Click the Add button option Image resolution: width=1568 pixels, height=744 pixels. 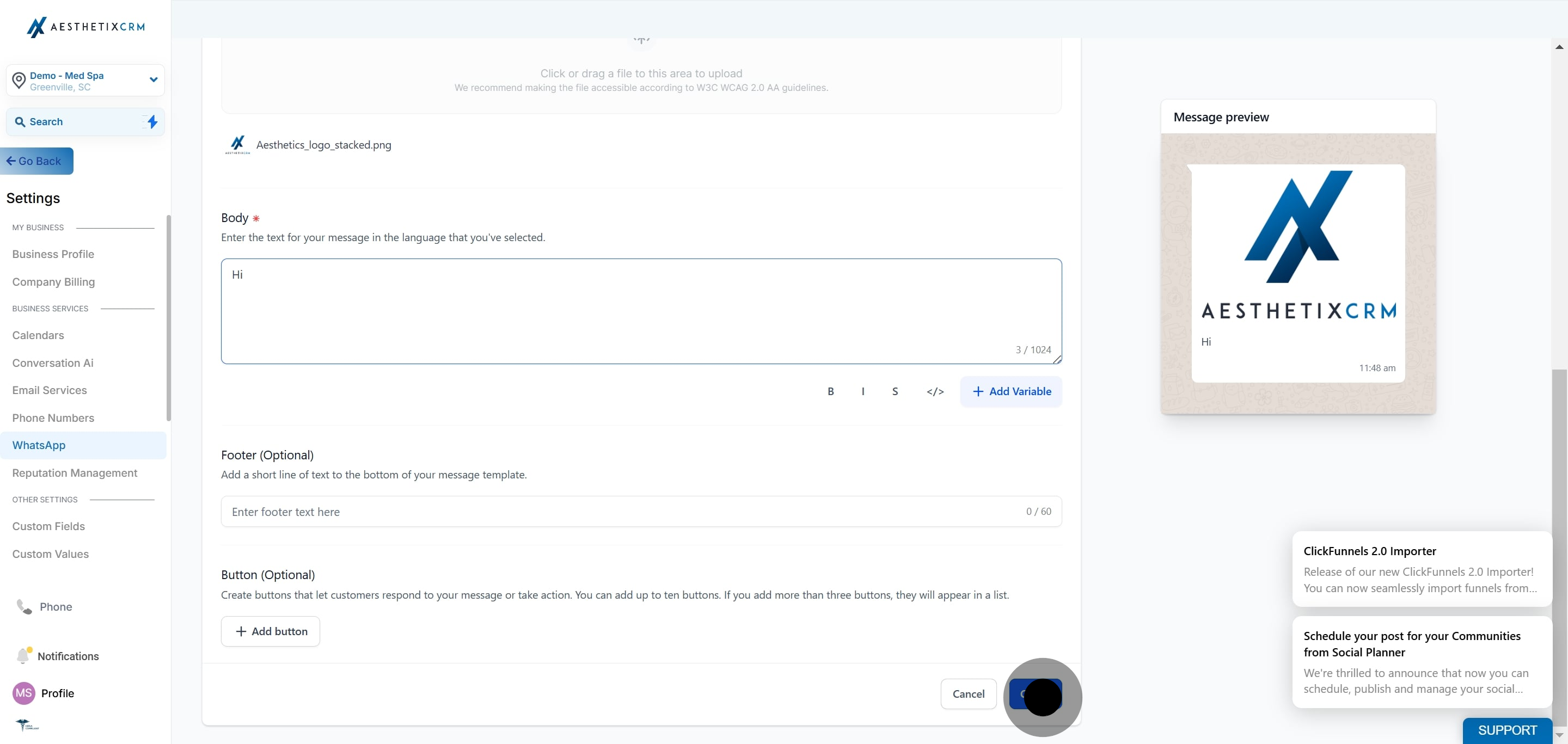pos(270,631)
